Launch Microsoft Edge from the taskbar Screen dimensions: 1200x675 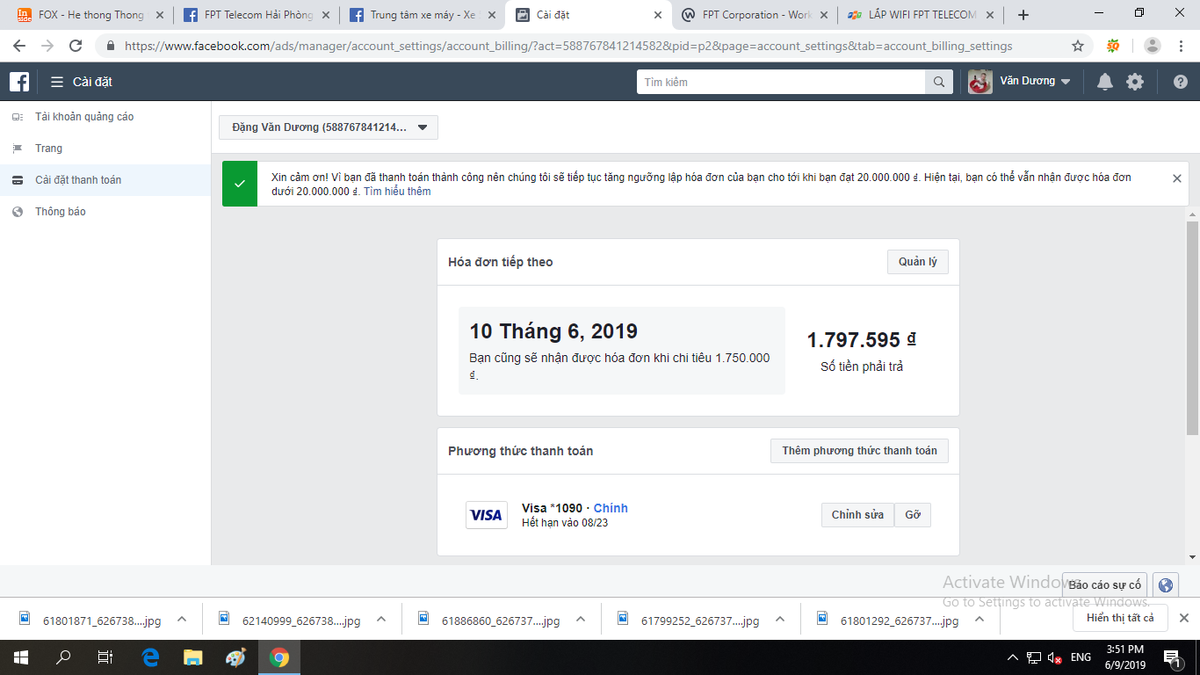tap(150, 657)
